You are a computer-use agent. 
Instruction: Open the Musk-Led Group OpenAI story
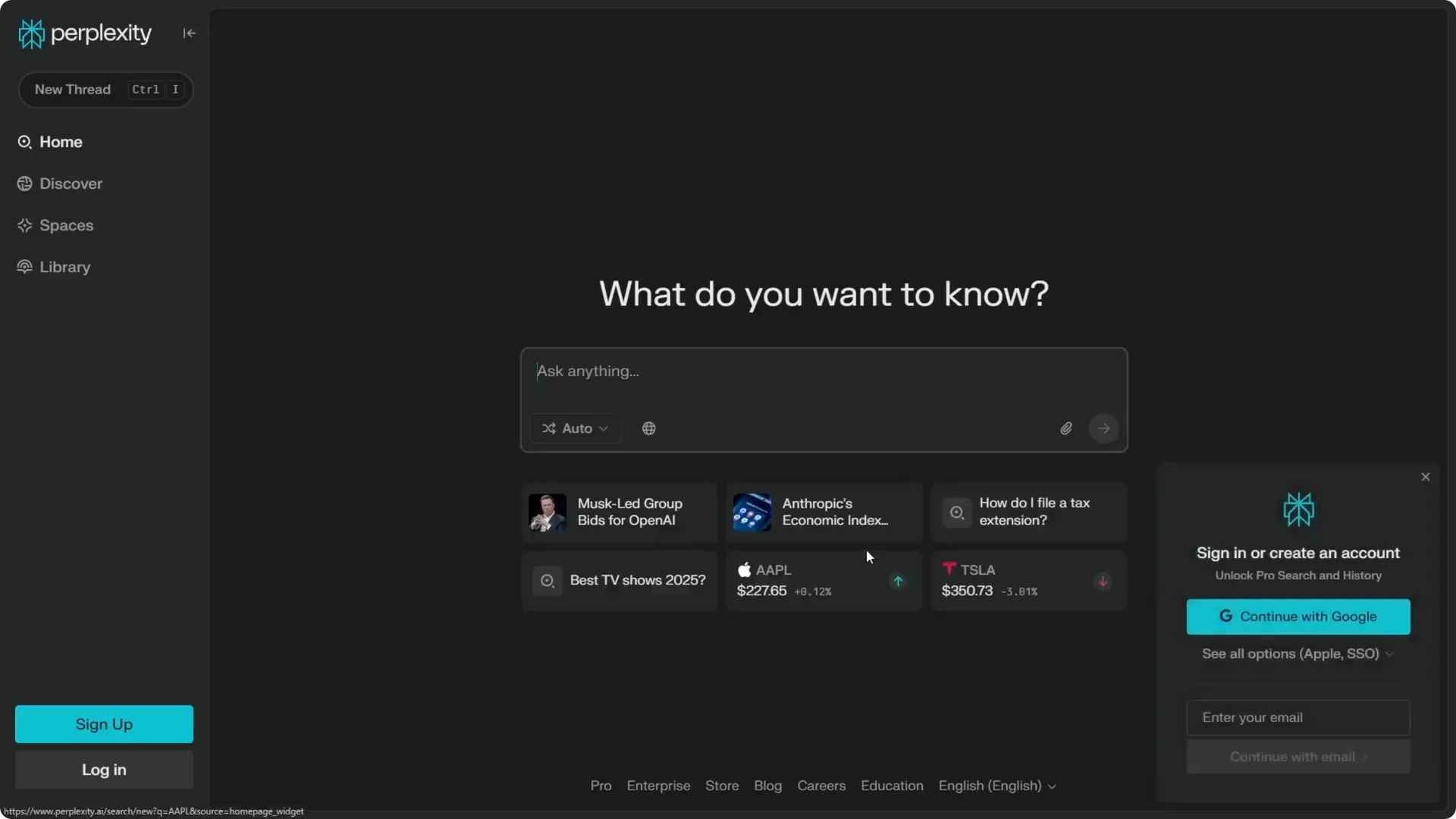(618, 512)
